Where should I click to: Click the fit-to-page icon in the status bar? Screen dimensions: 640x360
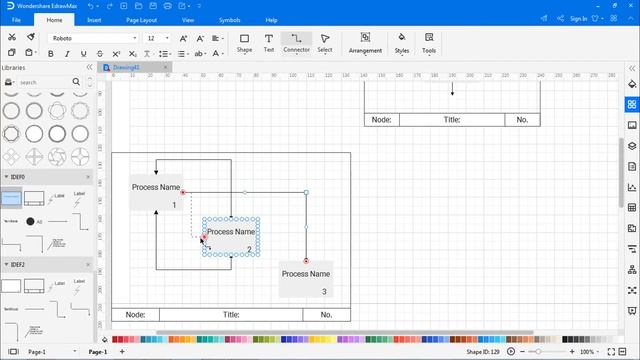[x=611, y=351]
